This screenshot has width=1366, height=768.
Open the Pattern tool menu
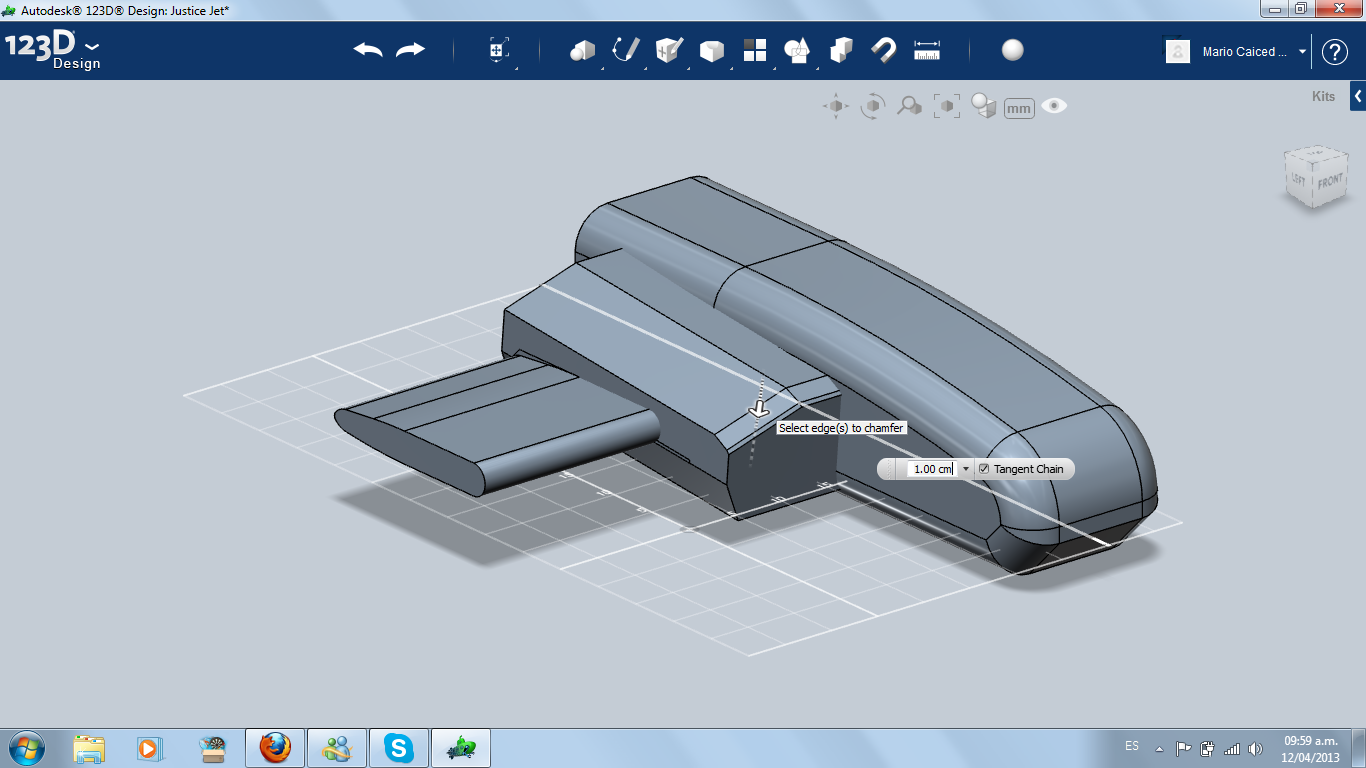[x=755, y=50]
